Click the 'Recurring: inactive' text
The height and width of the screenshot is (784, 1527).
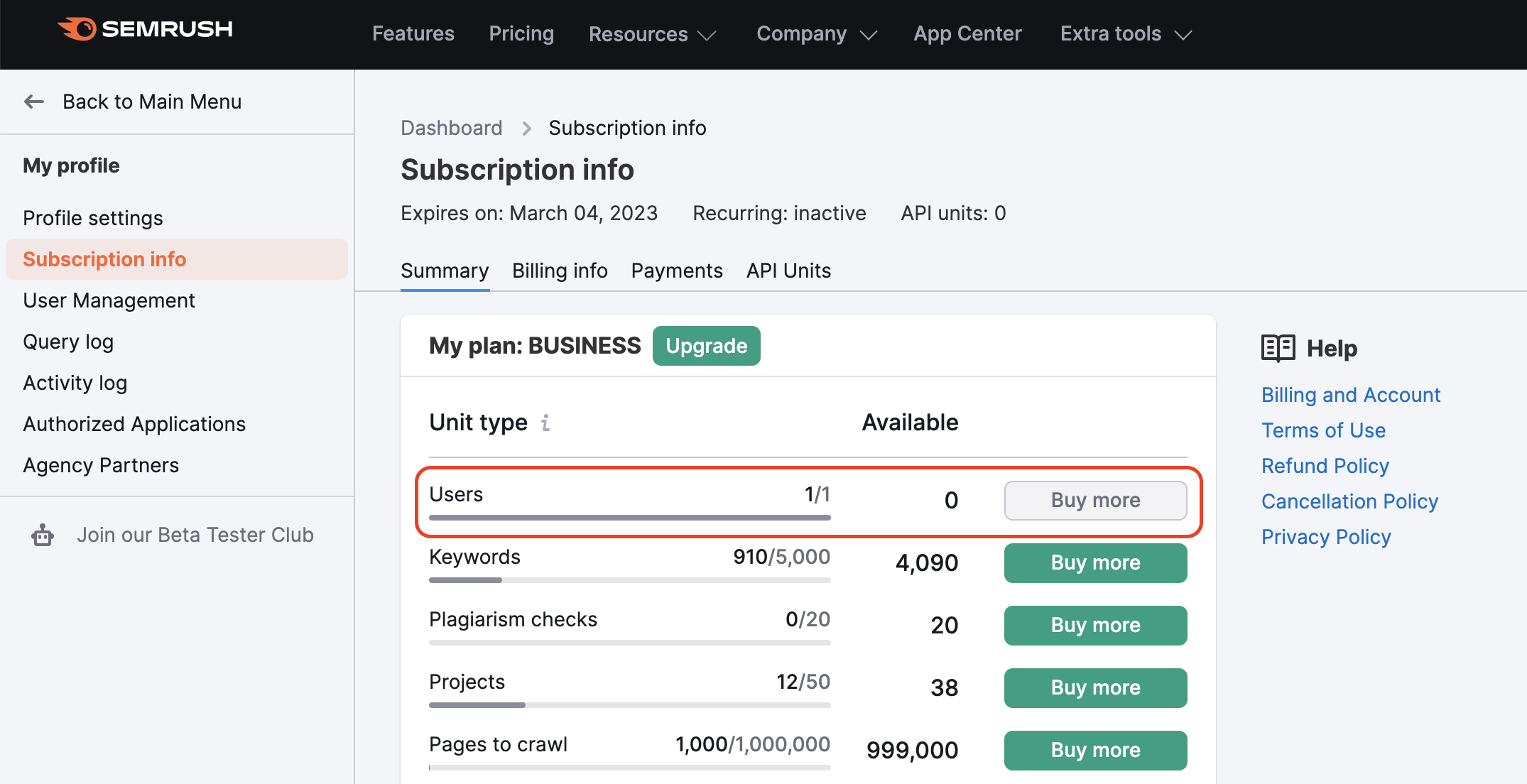tap(779, 213)
